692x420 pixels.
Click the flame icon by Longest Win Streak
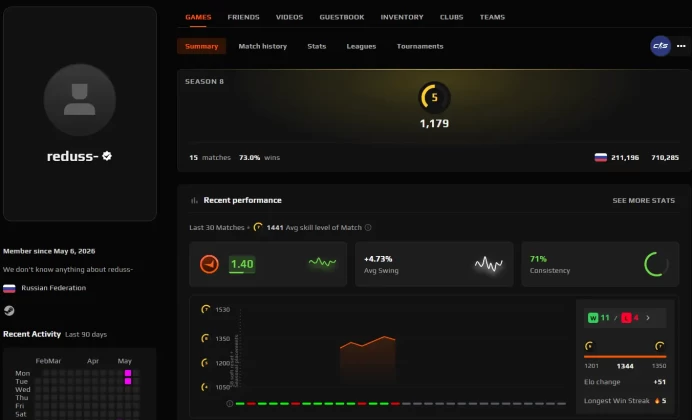(x=657, y=401)
